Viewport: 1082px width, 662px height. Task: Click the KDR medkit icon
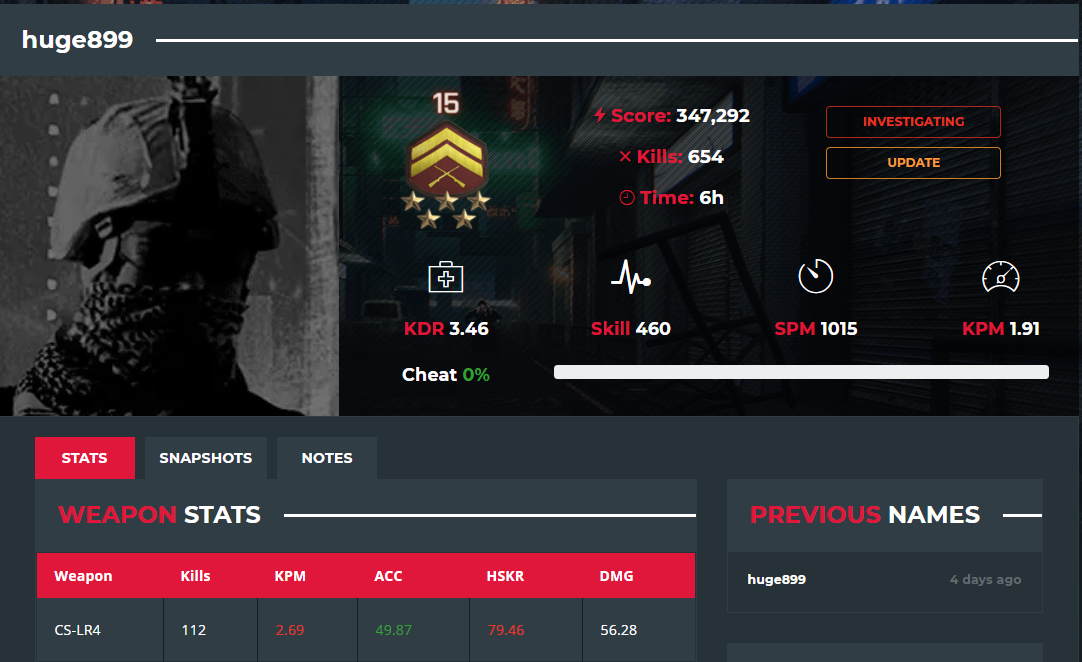446,277
